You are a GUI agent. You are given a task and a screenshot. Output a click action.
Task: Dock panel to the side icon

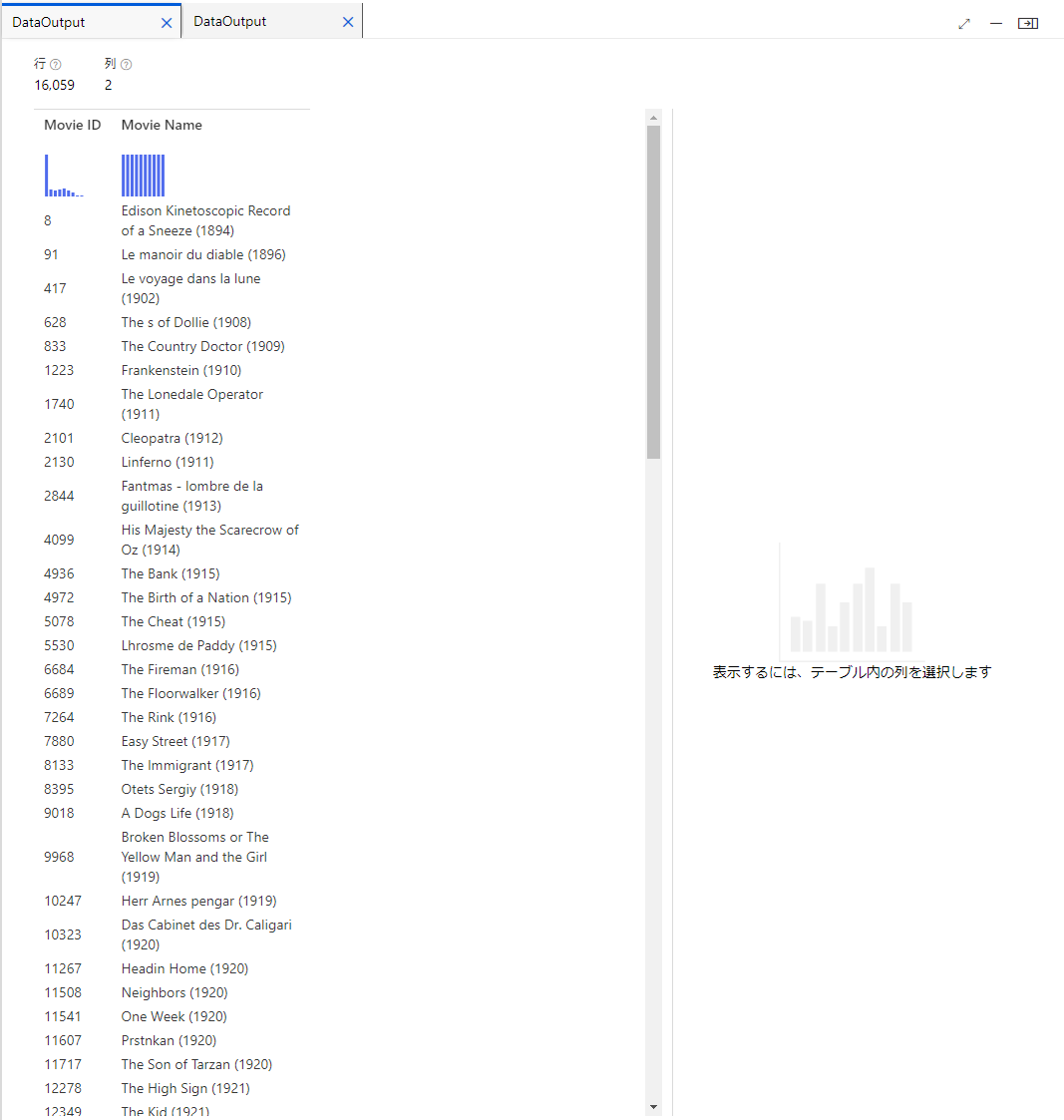(x=1028, y=24)
